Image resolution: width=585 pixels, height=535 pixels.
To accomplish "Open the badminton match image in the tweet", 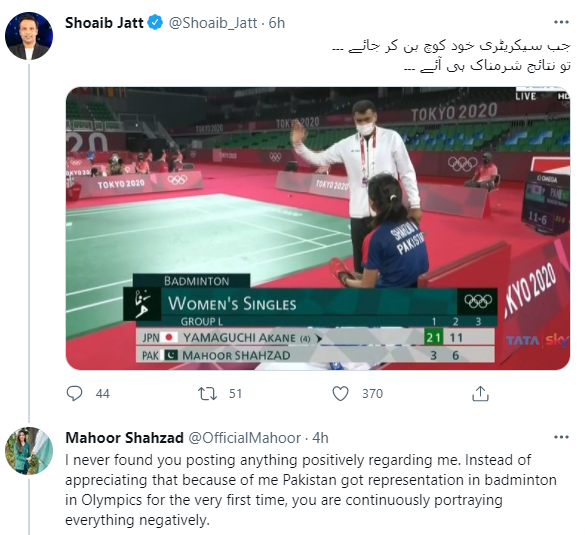I will pyautogui.click(x=318, y=228).
